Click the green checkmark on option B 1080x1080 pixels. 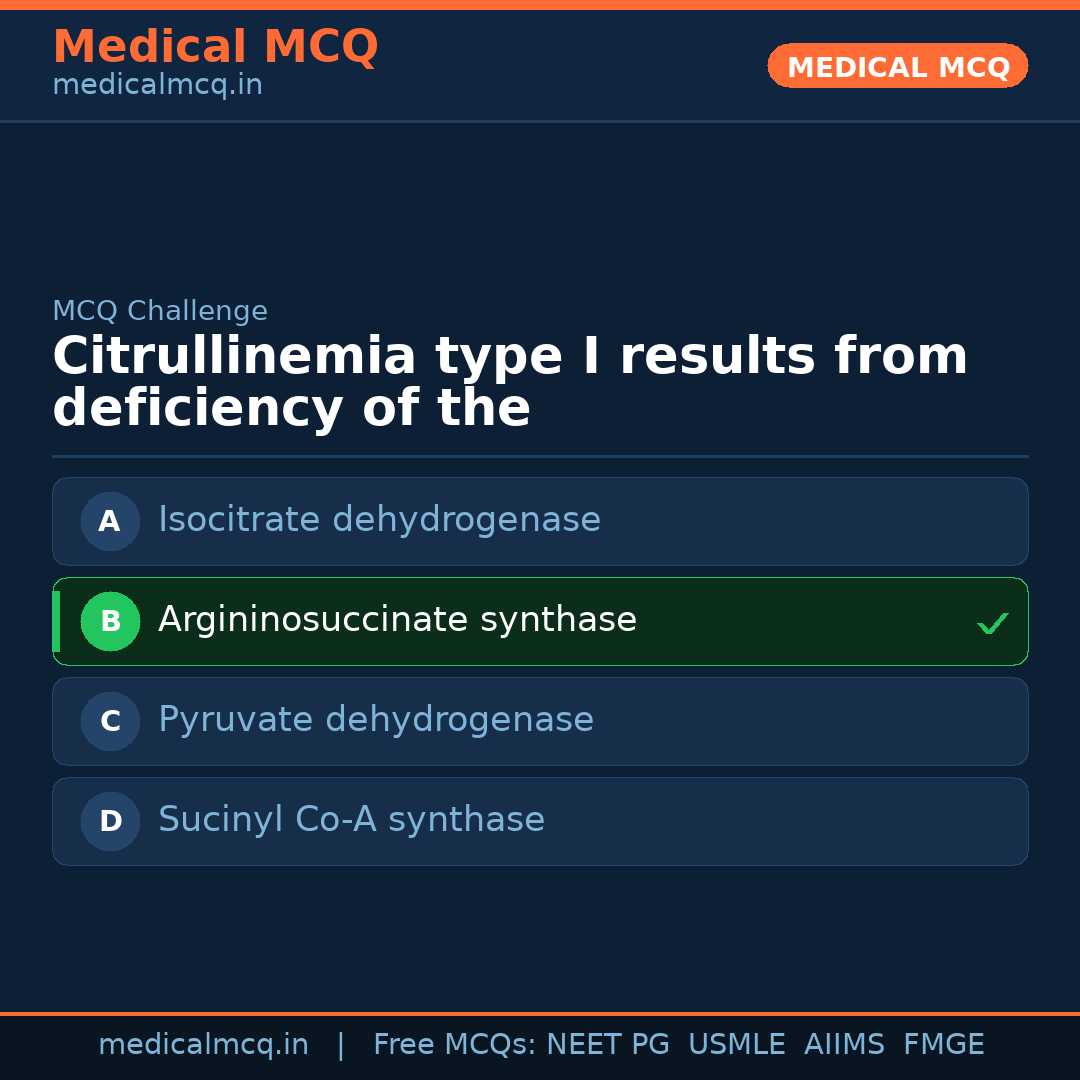click(992, 623)
